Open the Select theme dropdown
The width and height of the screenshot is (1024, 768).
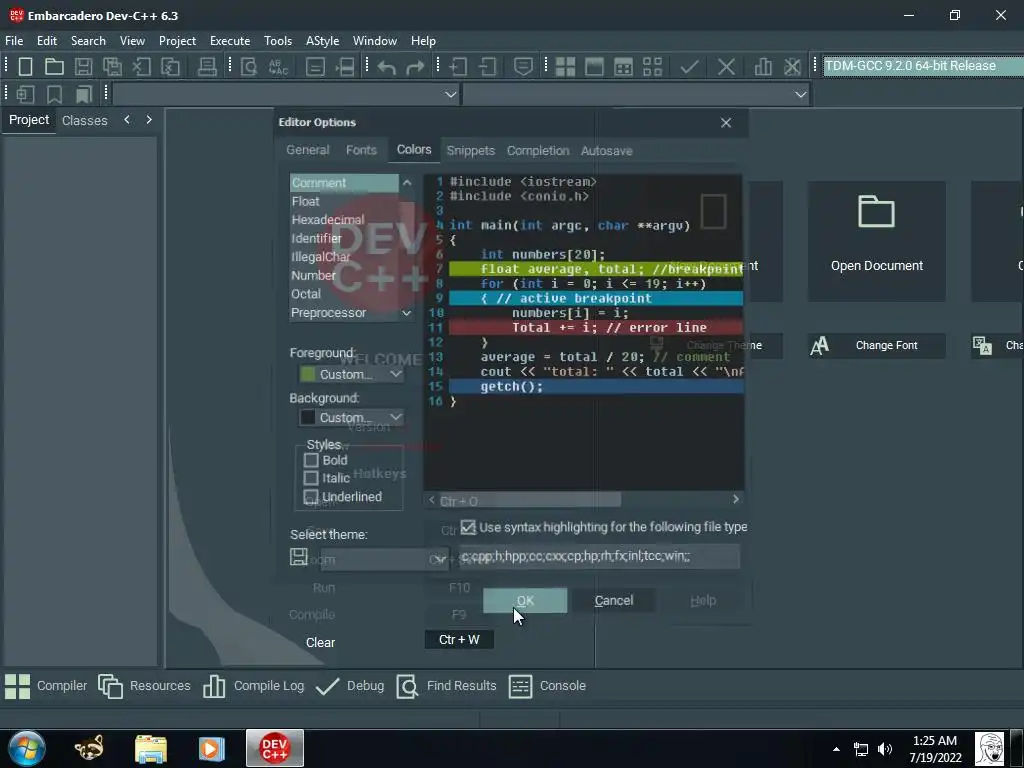click(440, 560)
